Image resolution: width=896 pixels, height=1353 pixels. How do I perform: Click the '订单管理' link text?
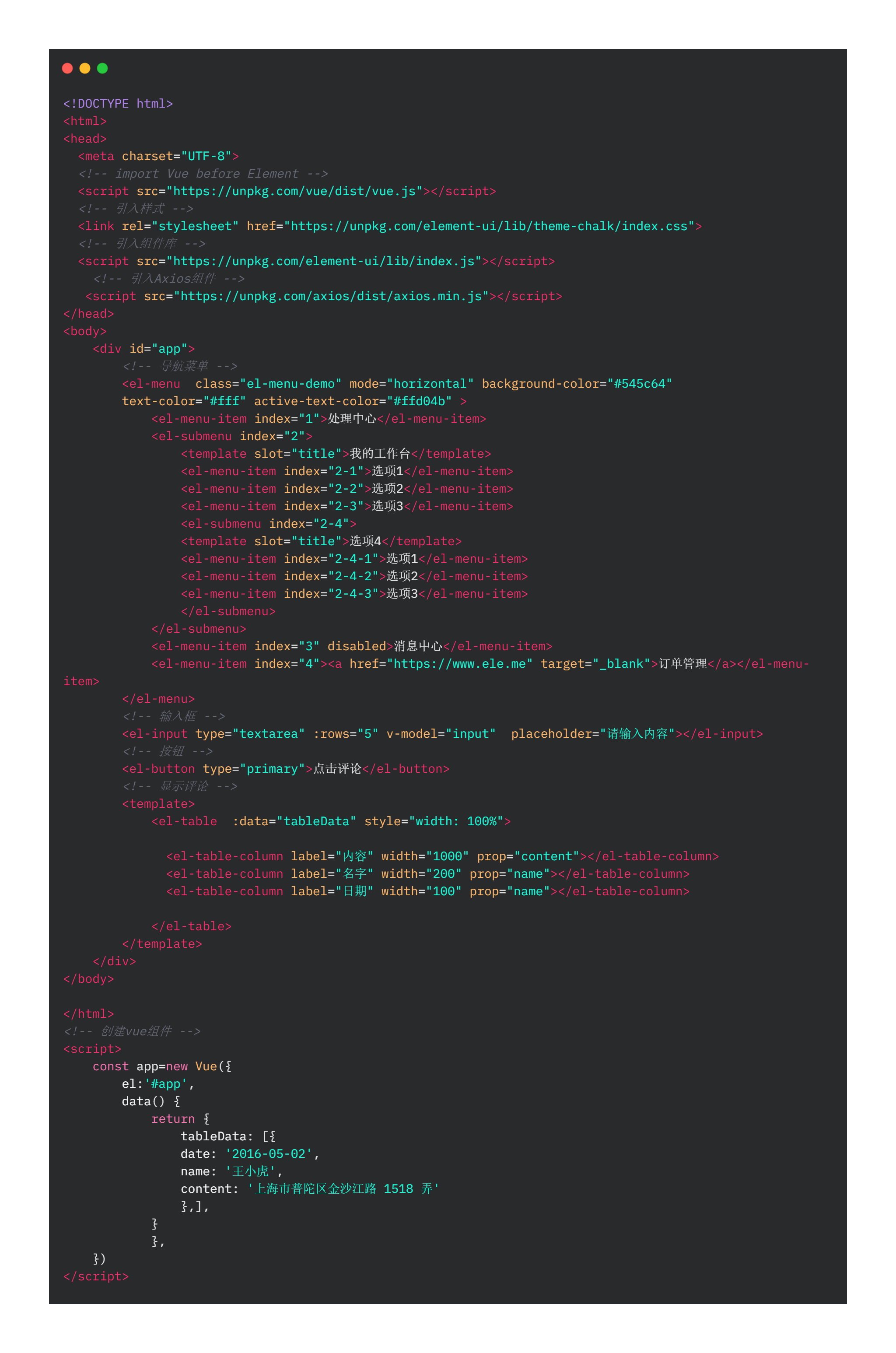point(683,664)
